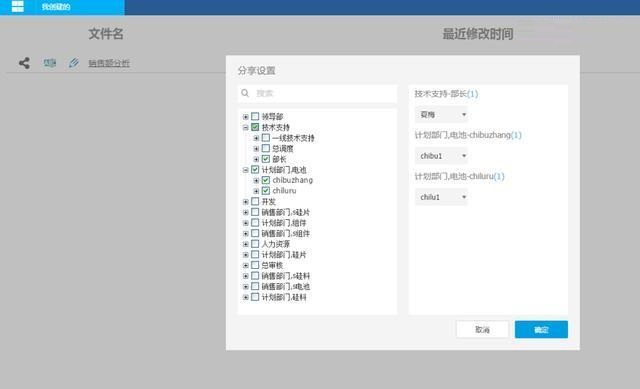Click the 取消 cancel button
Image resolution: width=640 pixels, height=389 pixels.
(x=482, y=329)
